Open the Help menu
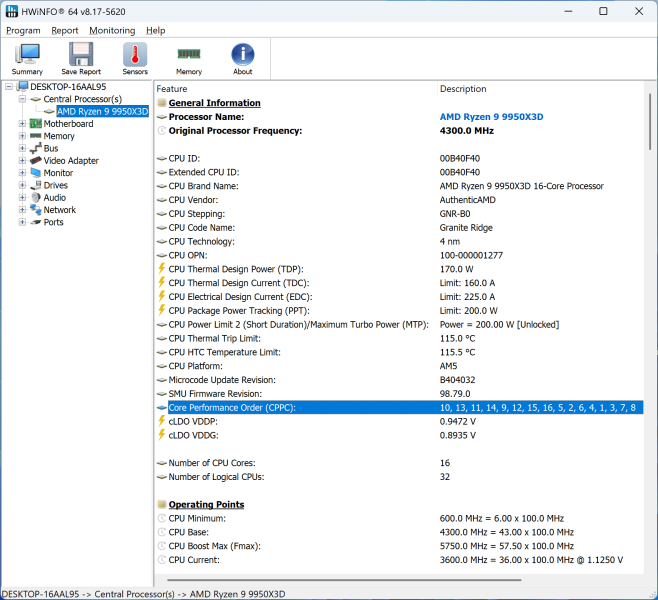Screen dimensions: 658x600 156,31
